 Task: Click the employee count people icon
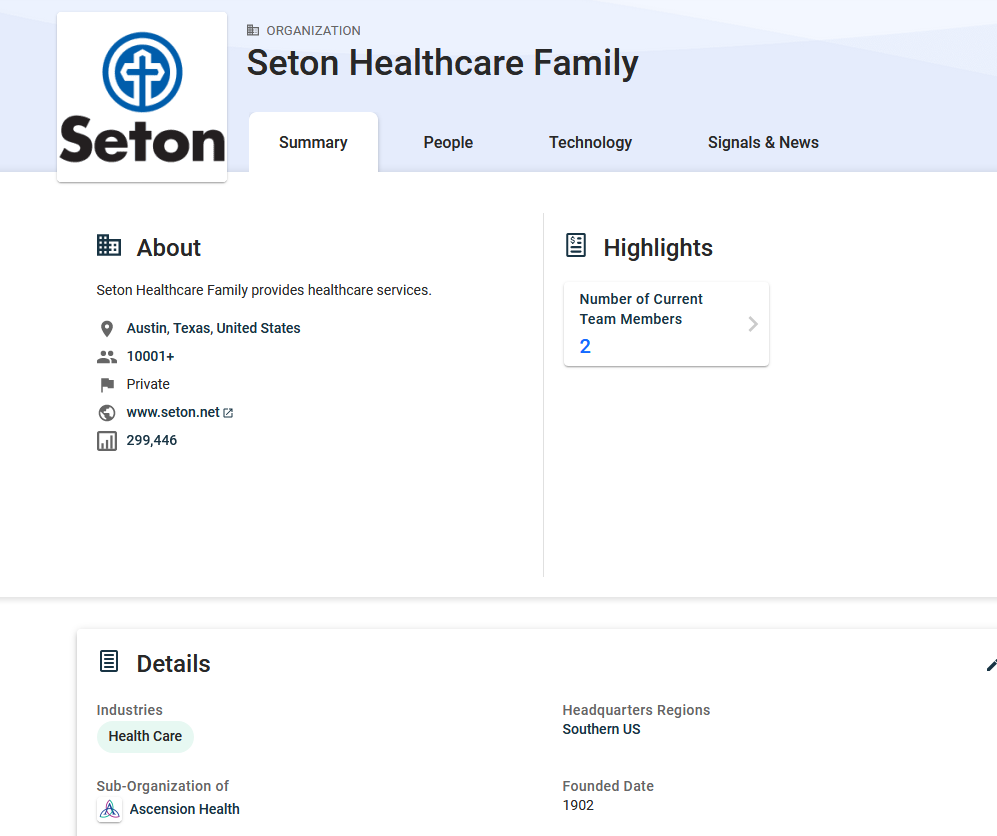coord(107,357)
